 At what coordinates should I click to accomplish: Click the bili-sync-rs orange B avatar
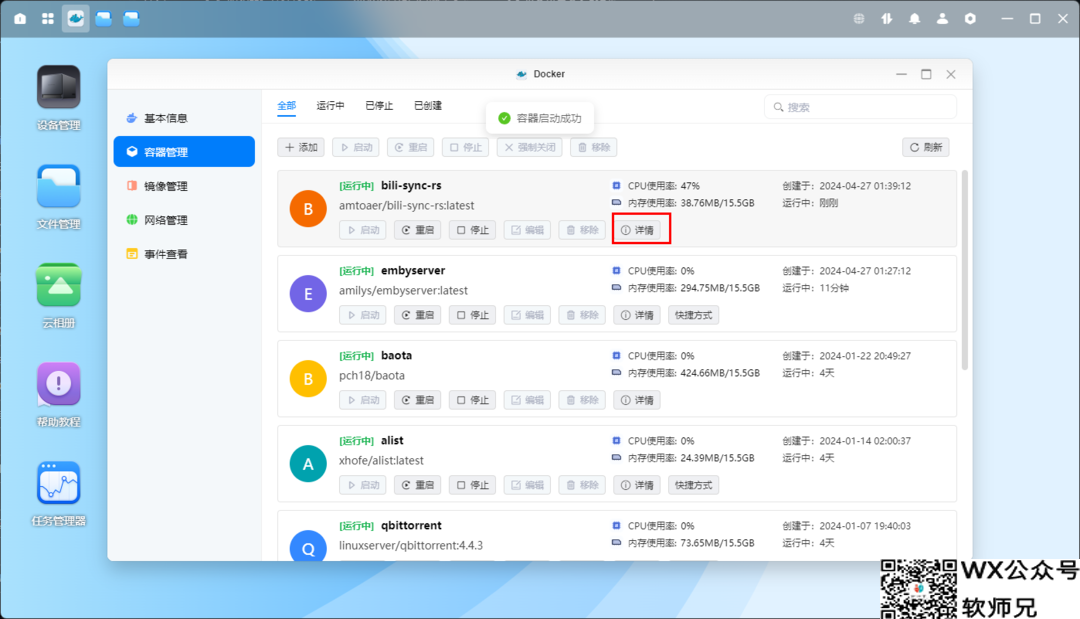click(x=308, y=209)
